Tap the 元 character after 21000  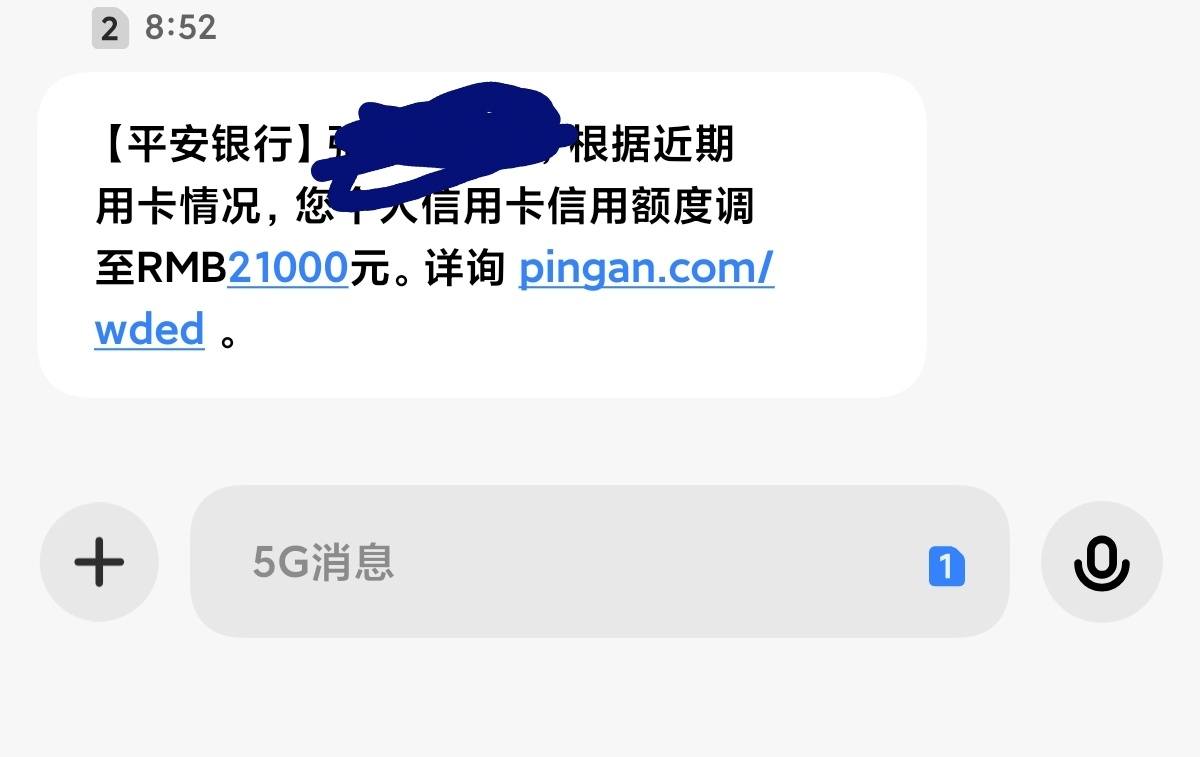(368, 268)
